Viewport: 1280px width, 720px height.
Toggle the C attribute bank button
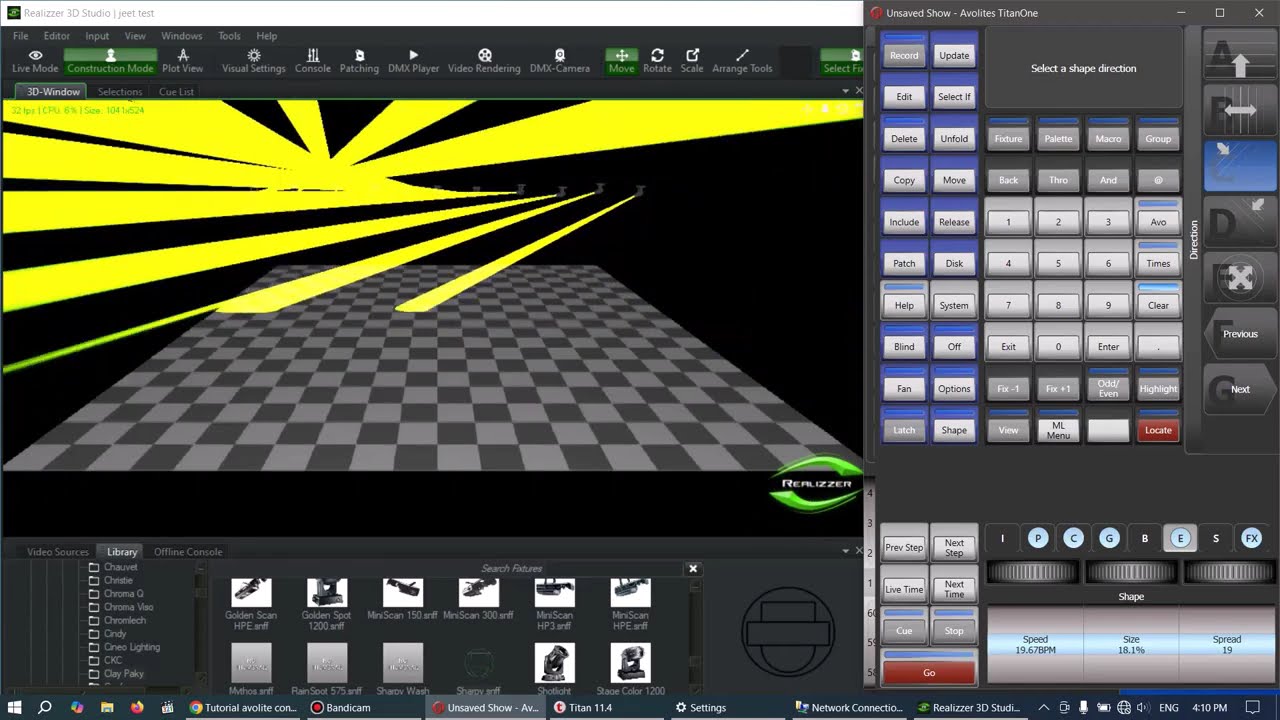click(1073, 538)
